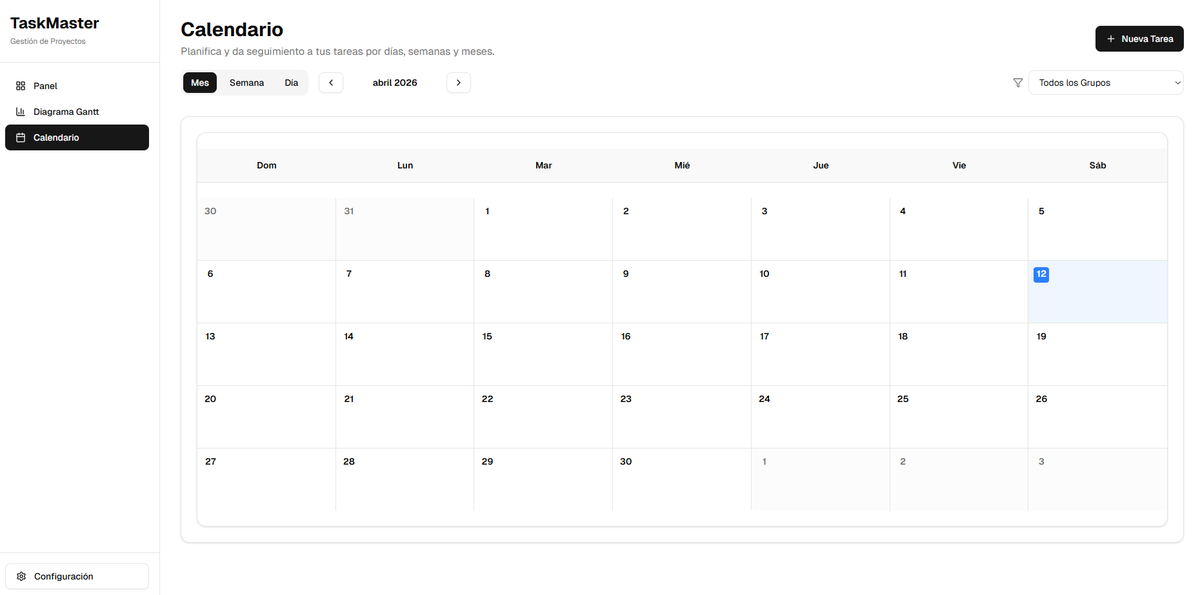Go to next month with right chevron
The image size is (1200, 595).
[458, 83]
